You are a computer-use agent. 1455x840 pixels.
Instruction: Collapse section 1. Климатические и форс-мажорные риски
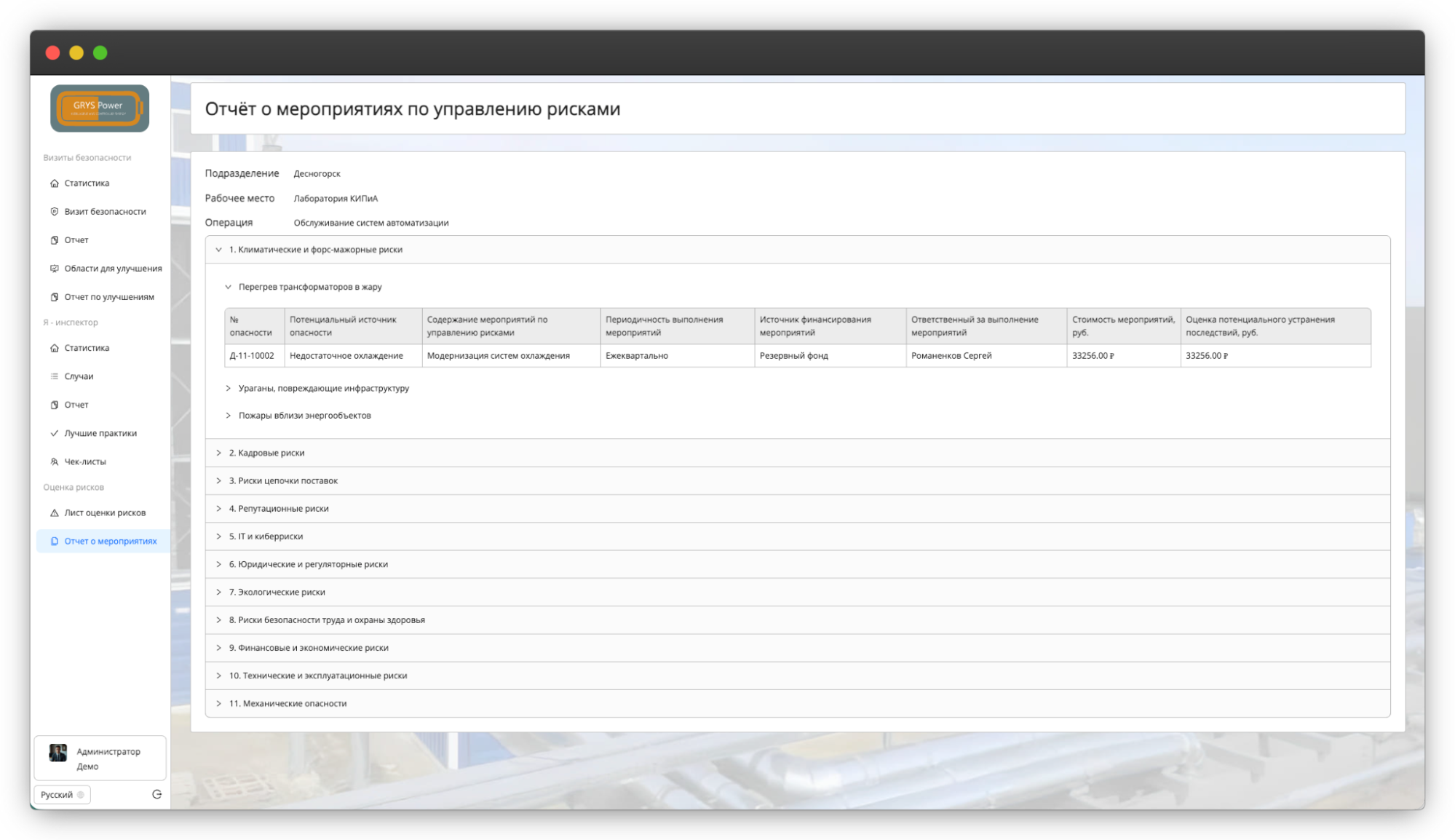(218, 250)
